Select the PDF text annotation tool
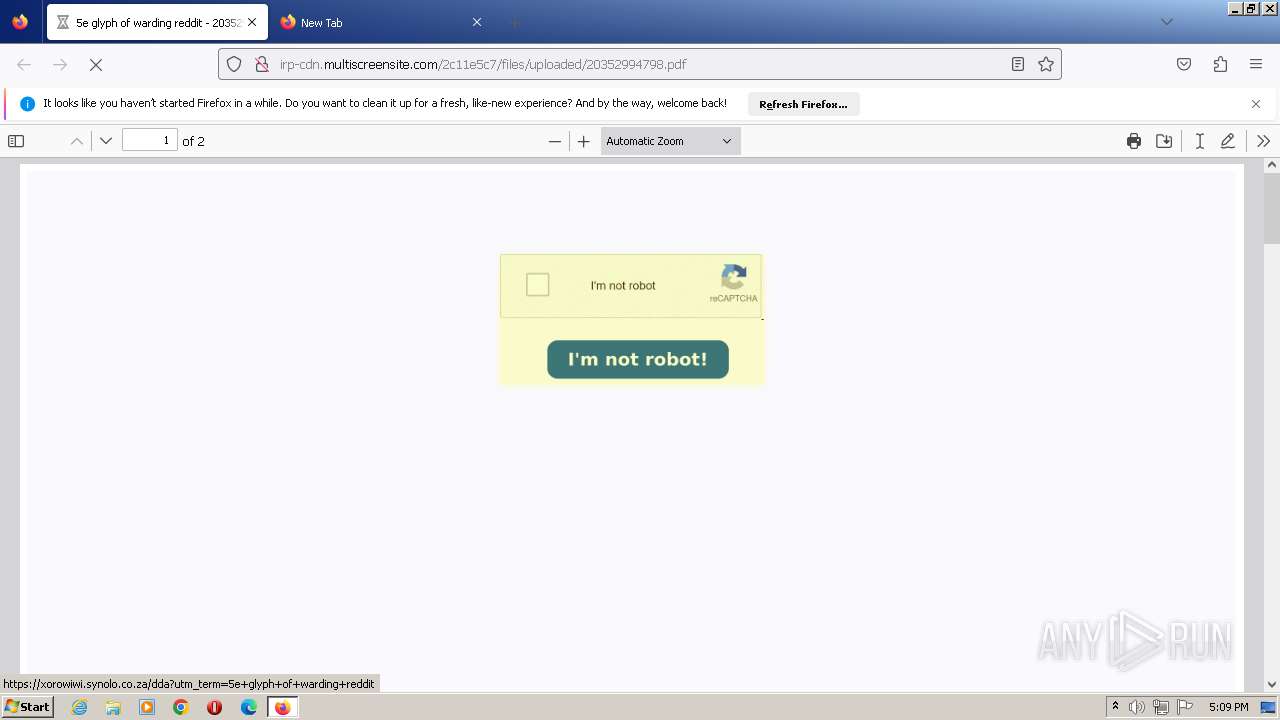 (1199, 141)
